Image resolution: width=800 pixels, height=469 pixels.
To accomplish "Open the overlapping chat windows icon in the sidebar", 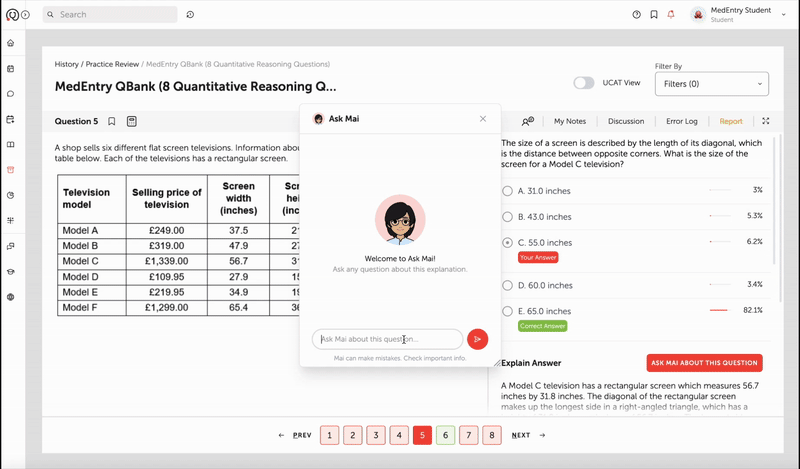I will (x=11, y=246).
